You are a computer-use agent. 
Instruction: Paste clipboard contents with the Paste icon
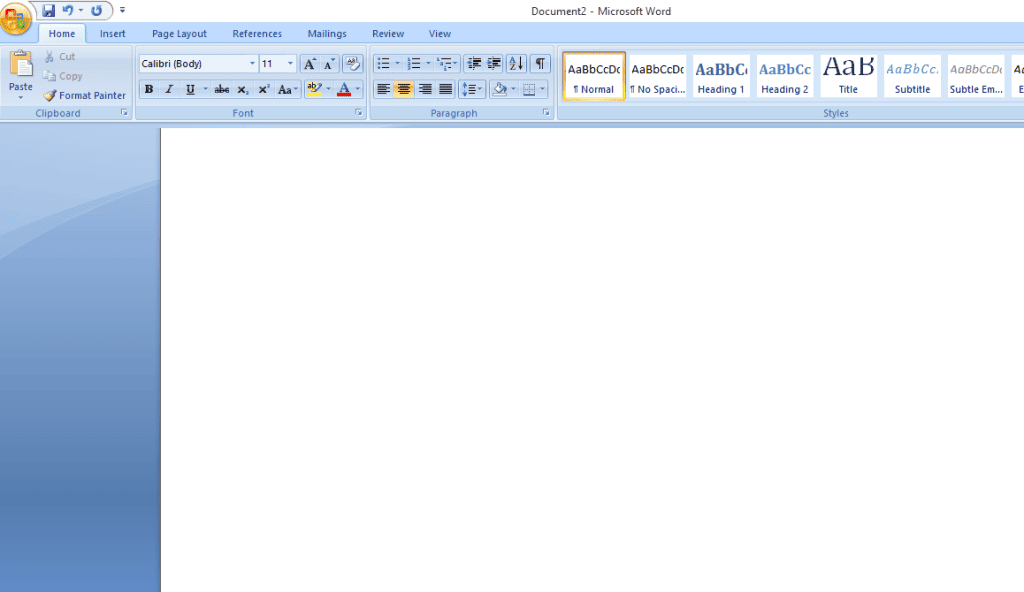pyautogui.click(x=21, y=65)
